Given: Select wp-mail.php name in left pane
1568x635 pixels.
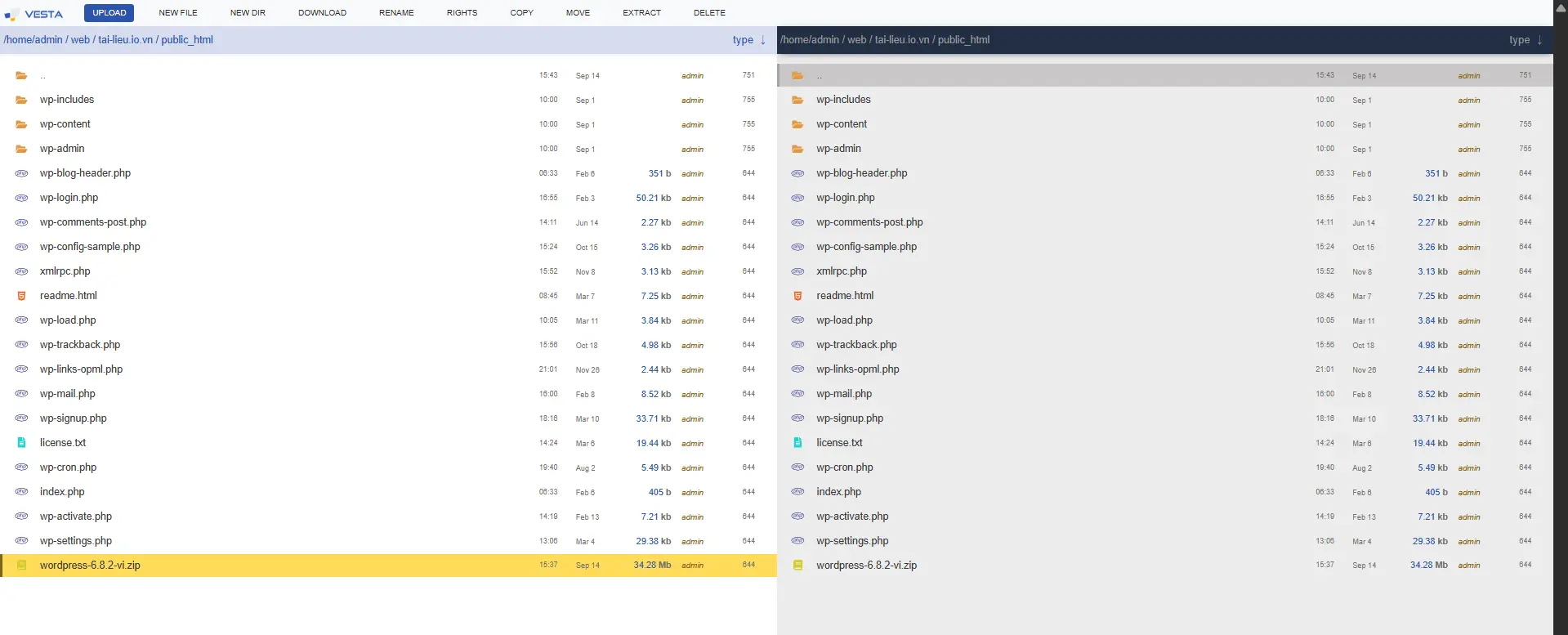Looking at the screenshot, I should pos(68,394).
